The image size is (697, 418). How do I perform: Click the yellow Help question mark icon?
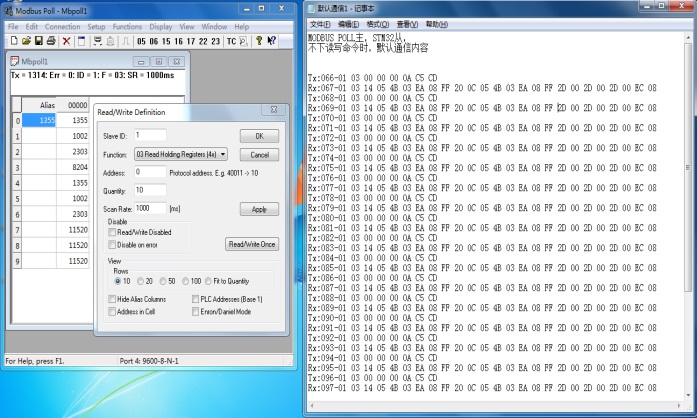coord(259,41)
